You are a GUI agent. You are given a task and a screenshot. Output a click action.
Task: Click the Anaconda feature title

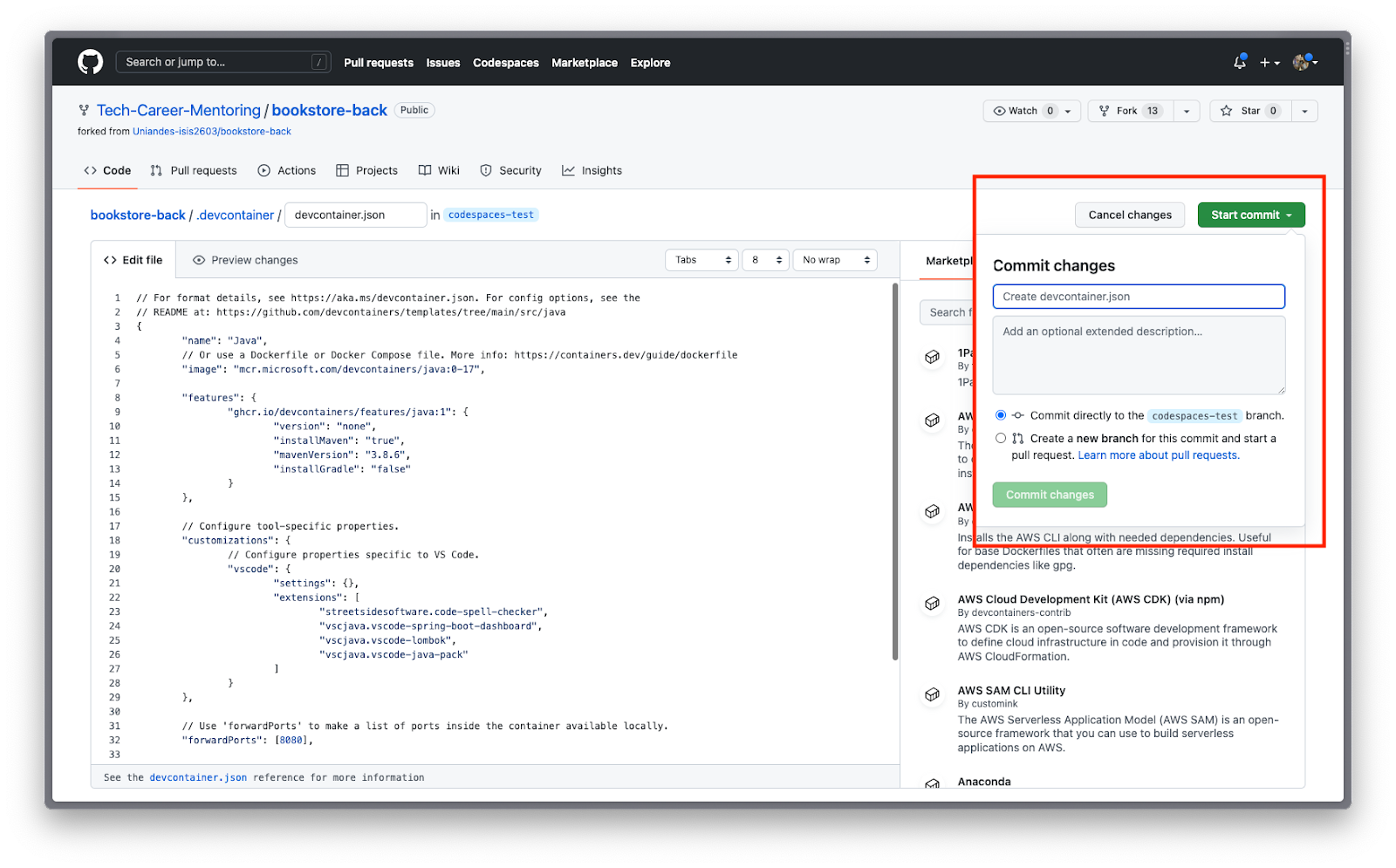pos(984,782)
